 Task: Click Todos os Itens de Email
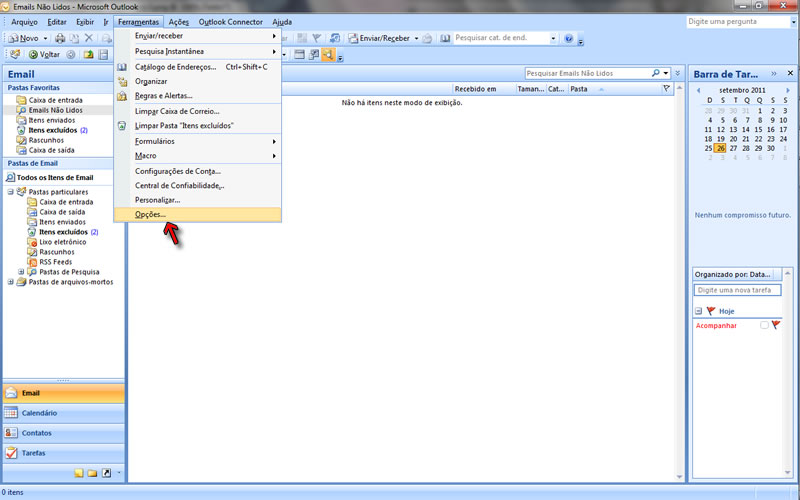coord(55,178)
